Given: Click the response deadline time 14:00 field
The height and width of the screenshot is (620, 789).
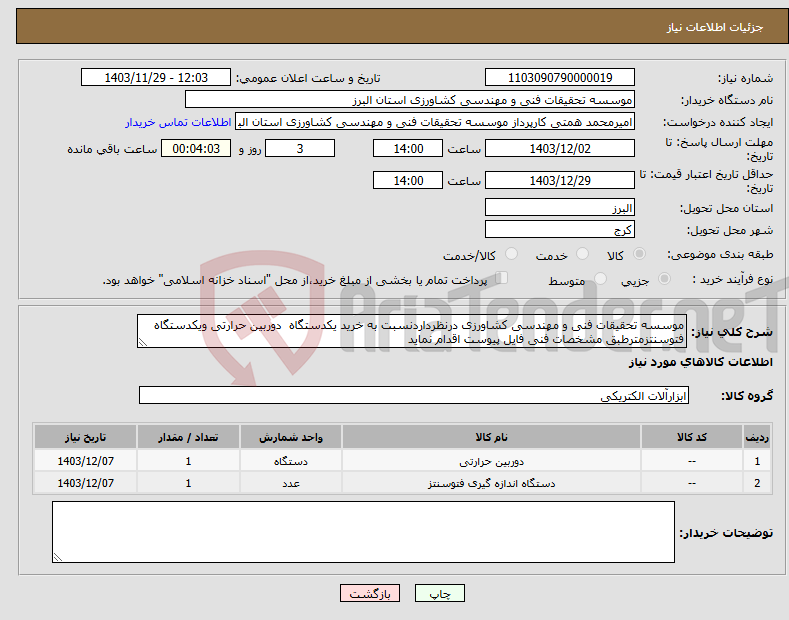Looking at the screenshot, I should [x=408, y=148].
